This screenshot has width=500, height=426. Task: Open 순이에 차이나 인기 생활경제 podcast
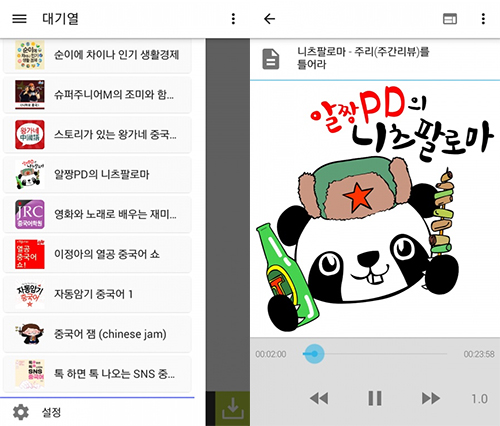click(97, 55)
